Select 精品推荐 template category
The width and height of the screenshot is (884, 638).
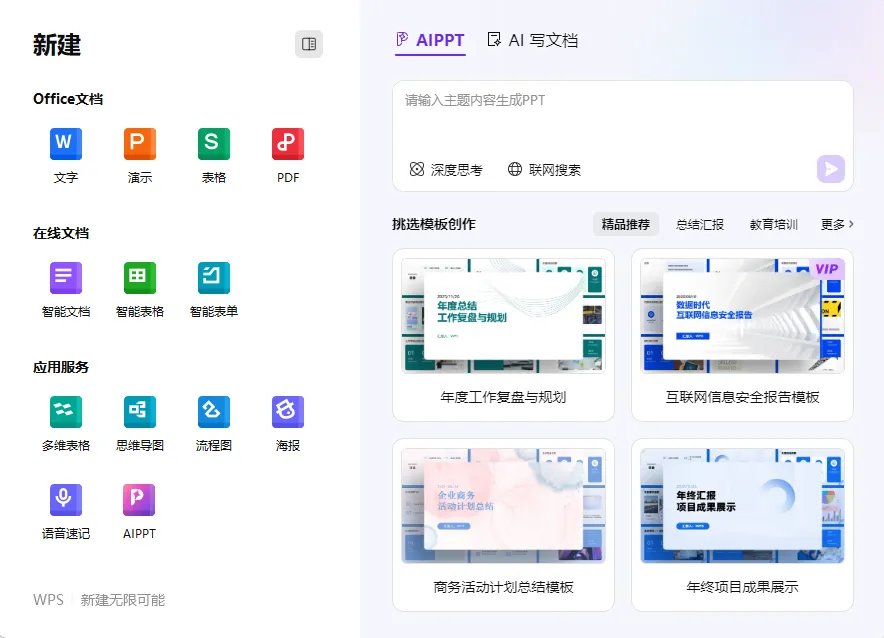[x=626, y=224]
